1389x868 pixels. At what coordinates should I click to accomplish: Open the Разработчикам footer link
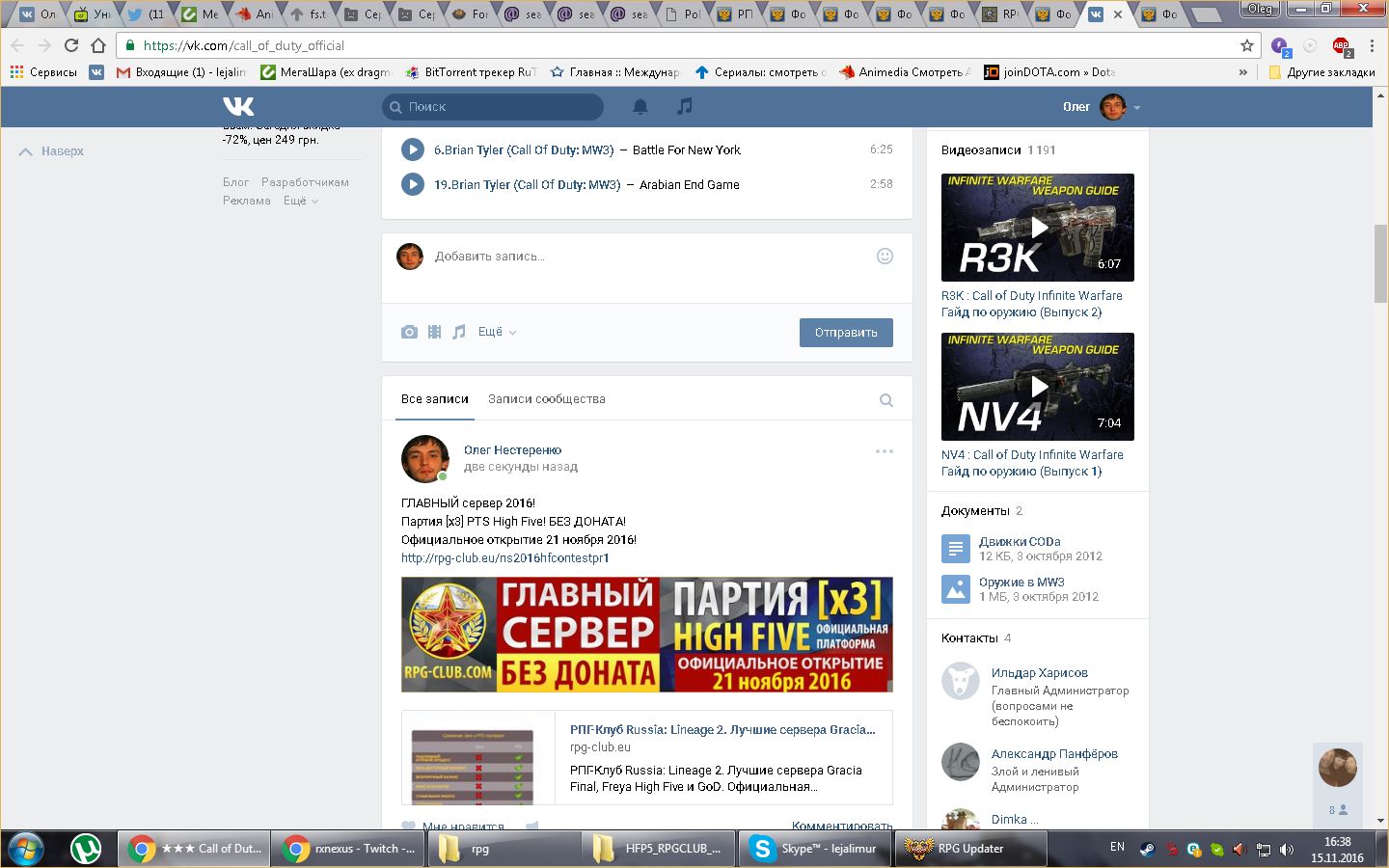tap(305, 182)
